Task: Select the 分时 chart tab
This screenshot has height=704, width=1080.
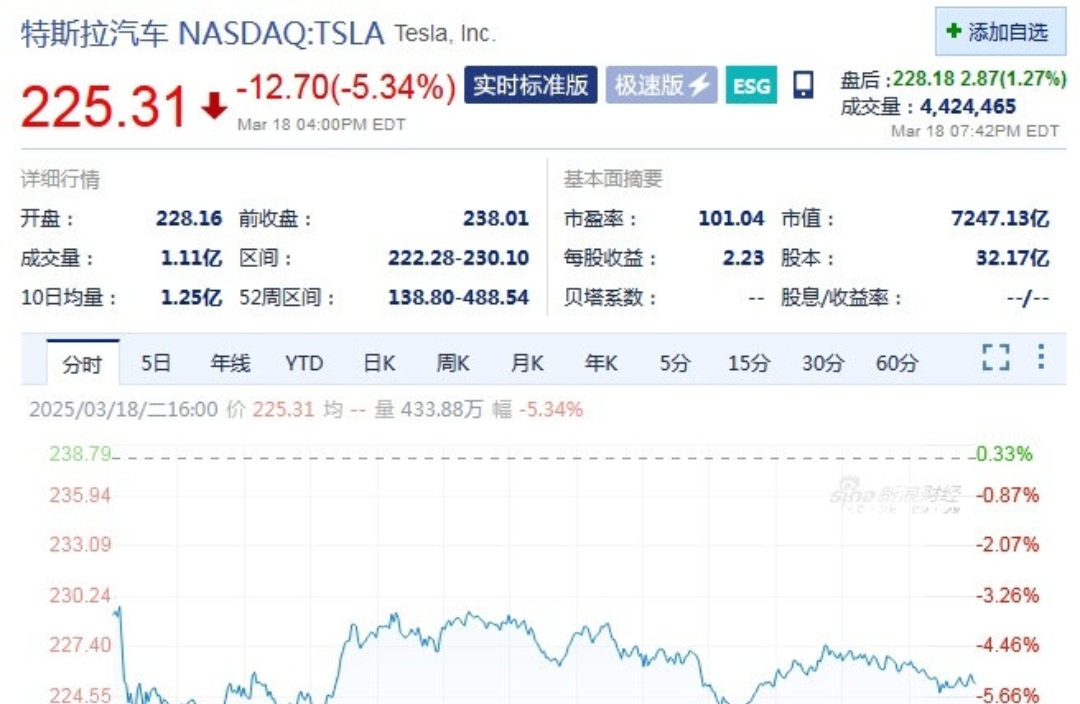Action: [x=83, y=363]
